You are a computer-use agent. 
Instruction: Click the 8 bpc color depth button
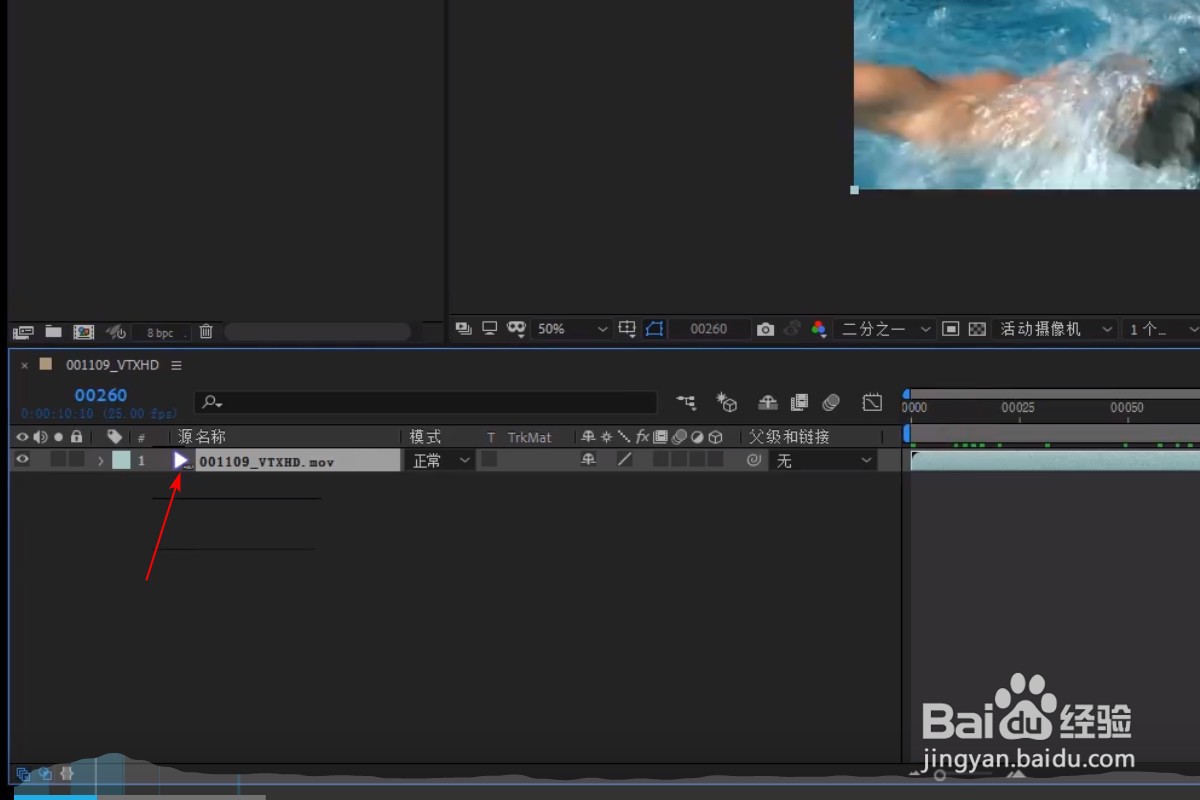click(x=160, y=333)
